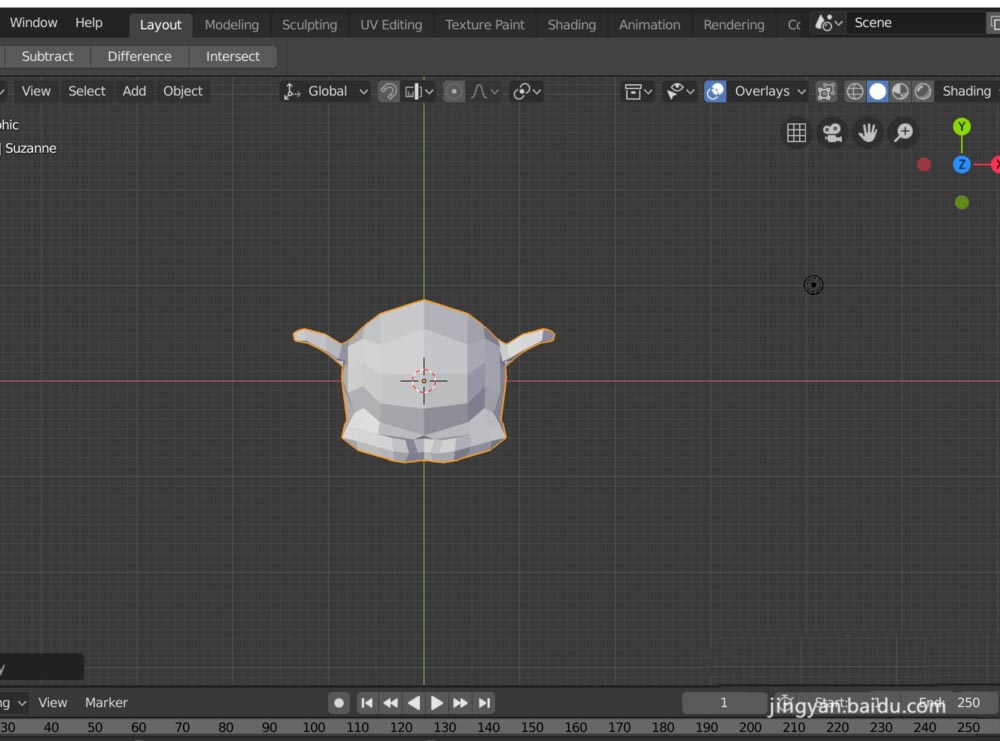This screenshot has width=1000, height=741.
Task: Open the object type visibility dropdown
Action: tap(638, 91)
